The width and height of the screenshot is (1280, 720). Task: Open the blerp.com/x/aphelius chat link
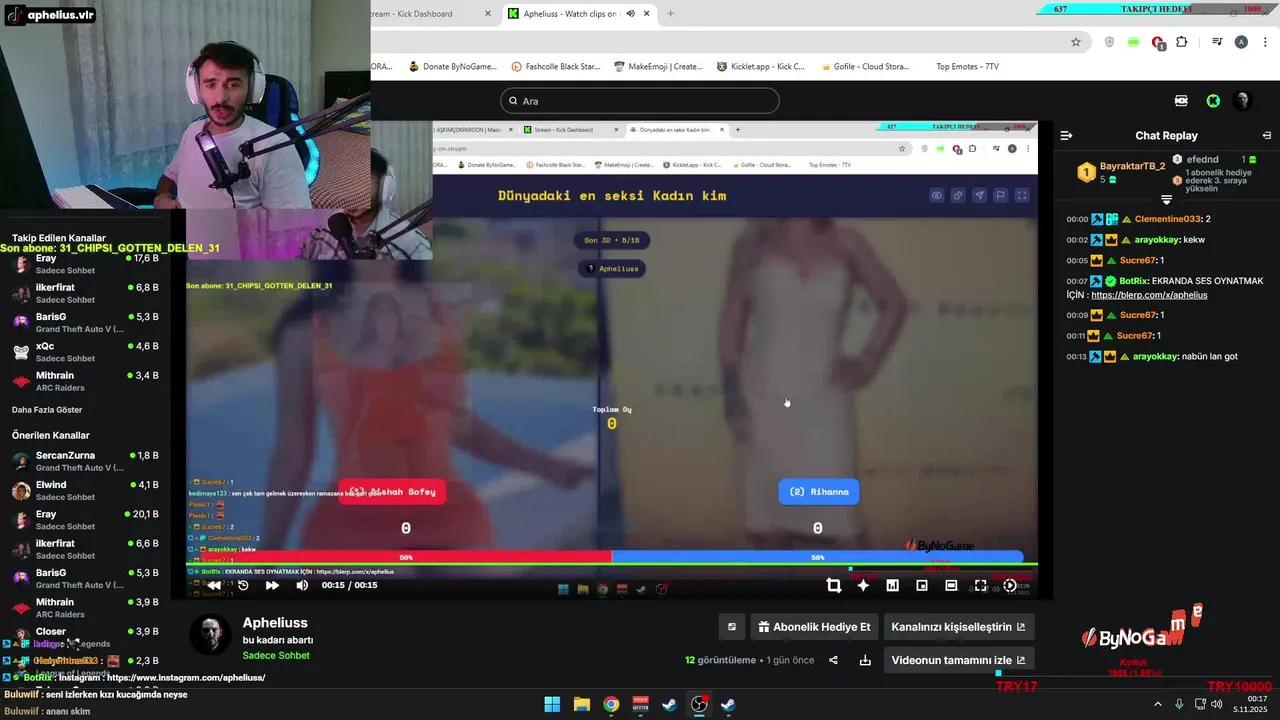click(1149, 295)
